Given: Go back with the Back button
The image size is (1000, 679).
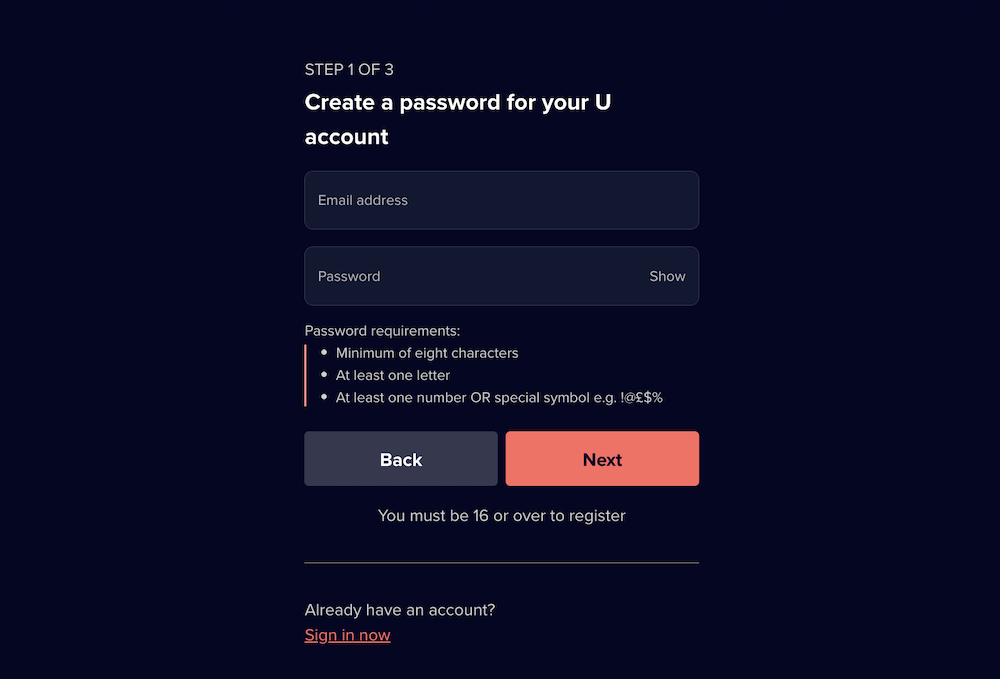Looking at the screenshot, I should point(401,459).
